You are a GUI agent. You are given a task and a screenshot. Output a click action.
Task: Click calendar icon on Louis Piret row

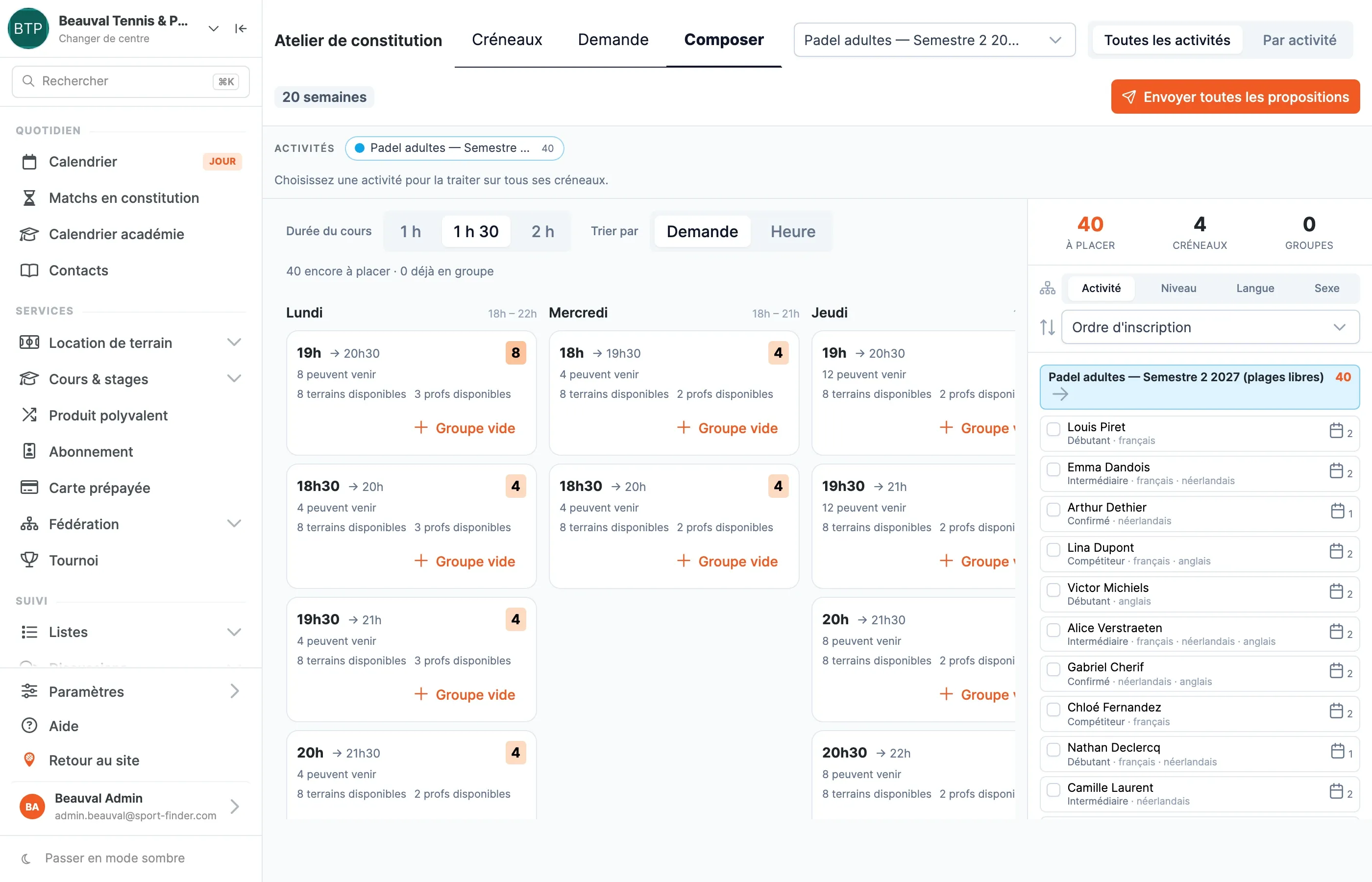(x=1336, y=431)
